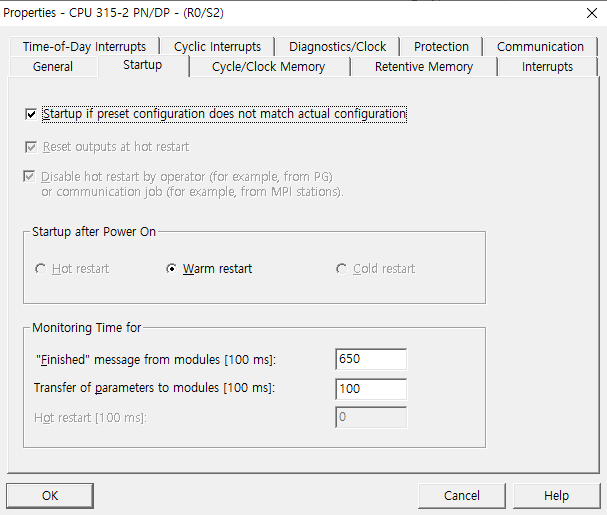This screenshot has height=515, width=607.
Task: Edit Finished message monitoring time field
Action: (x=371, y=359)
